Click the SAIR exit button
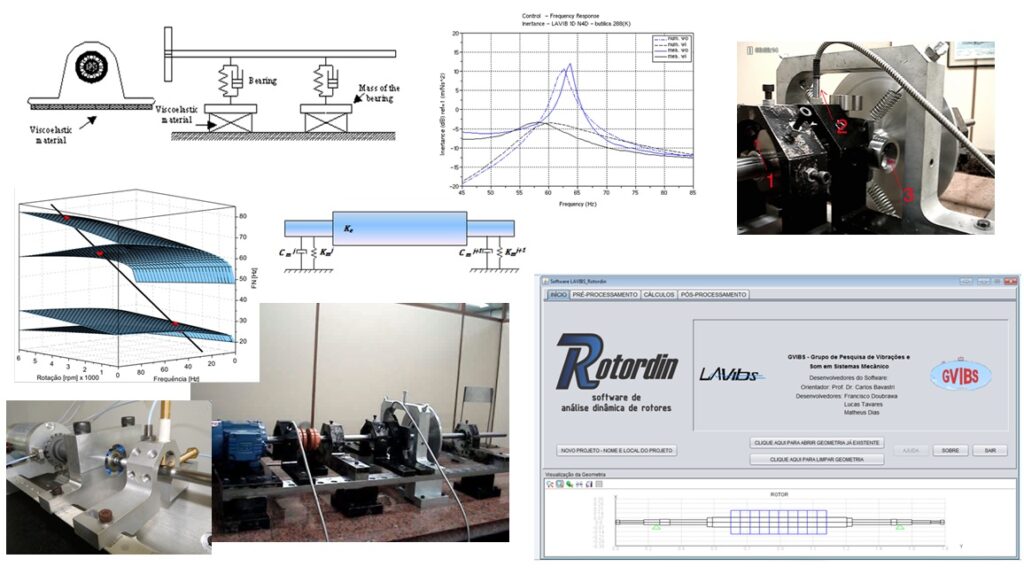 [x=988, y=450]
